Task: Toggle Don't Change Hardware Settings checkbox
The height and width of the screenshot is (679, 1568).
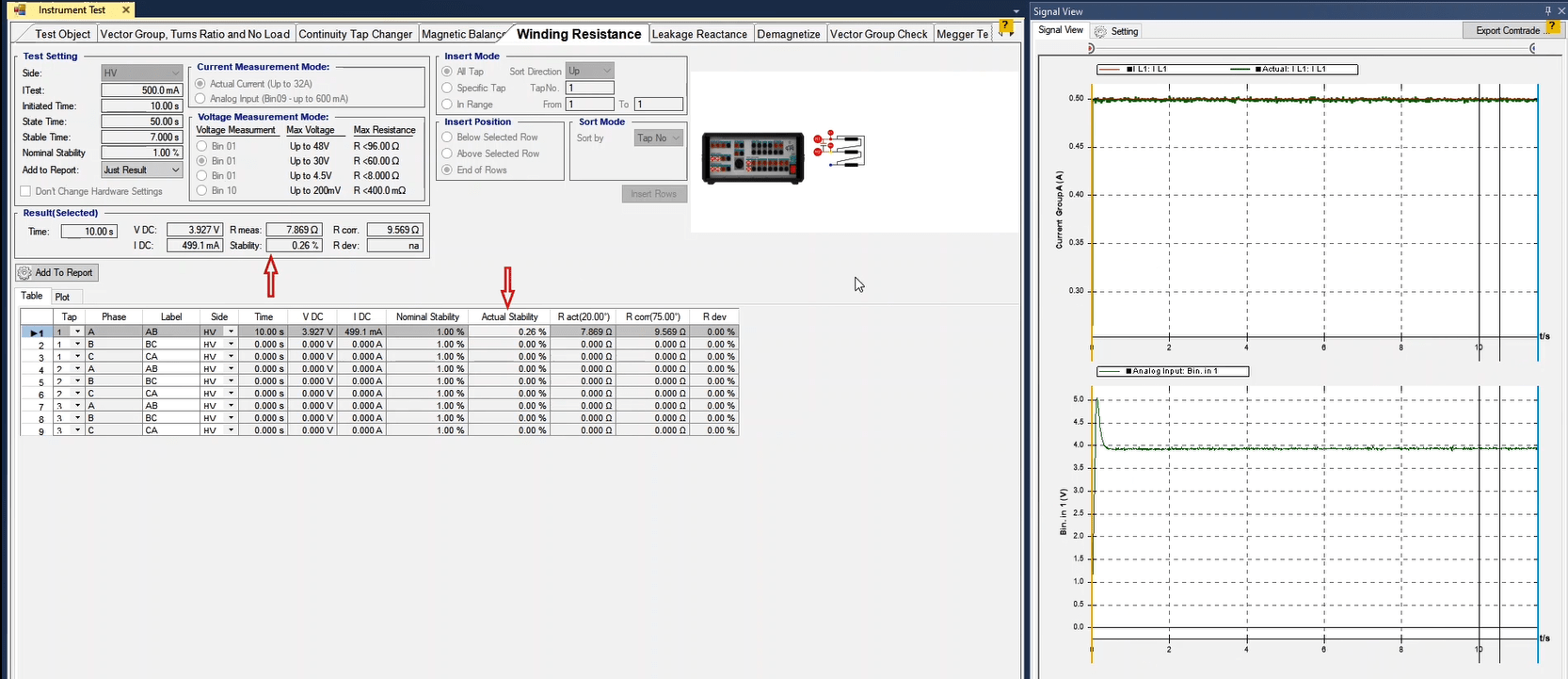Action: (x=26, y=191)
